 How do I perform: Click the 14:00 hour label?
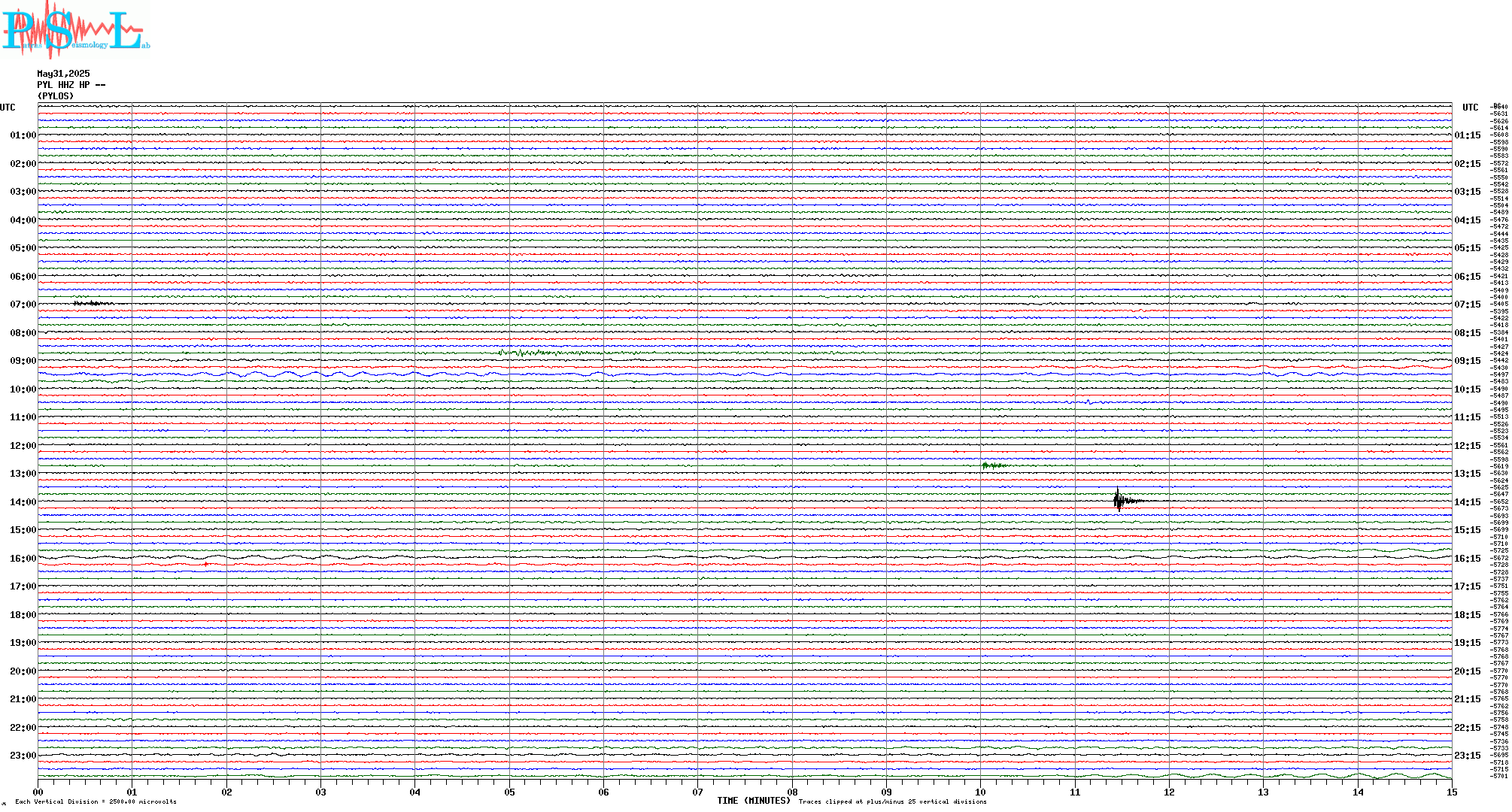pyautogui.click(x=23, y=502)
